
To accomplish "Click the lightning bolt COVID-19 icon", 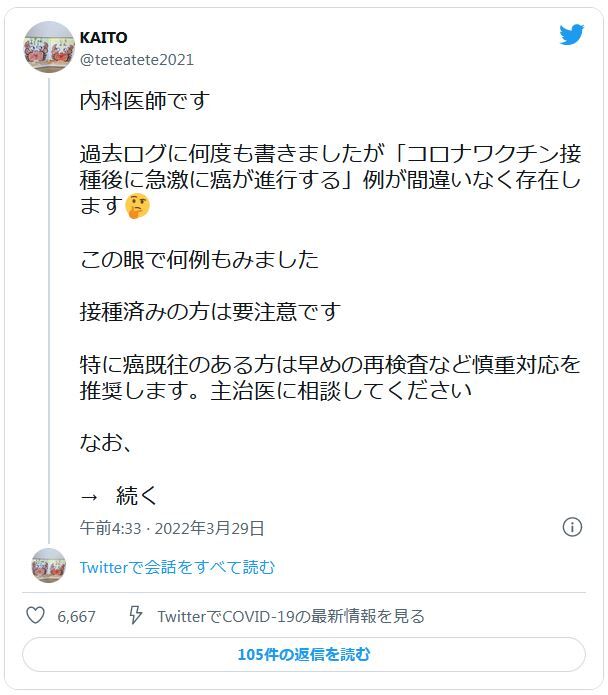I will coord(135,615).
